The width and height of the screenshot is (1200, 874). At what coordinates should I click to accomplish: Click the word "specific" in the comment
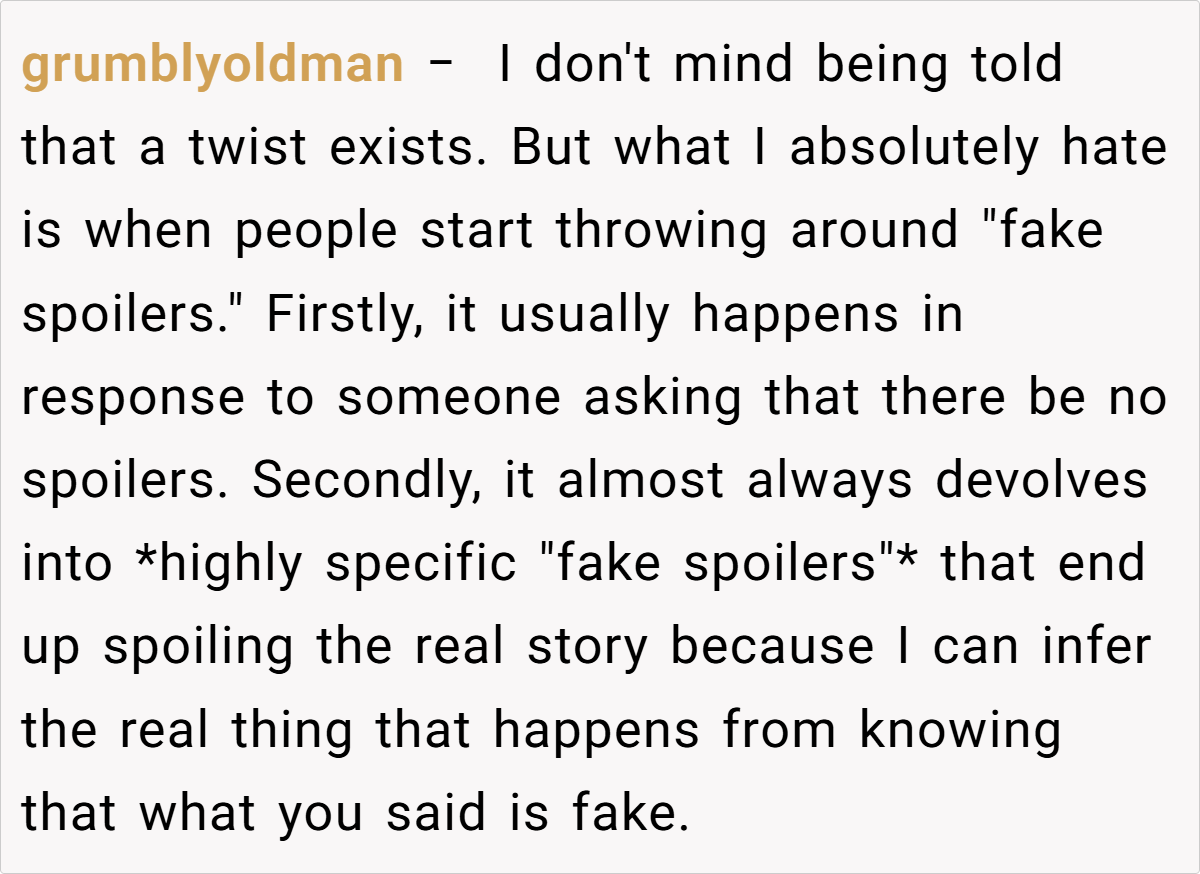point(421,564)
